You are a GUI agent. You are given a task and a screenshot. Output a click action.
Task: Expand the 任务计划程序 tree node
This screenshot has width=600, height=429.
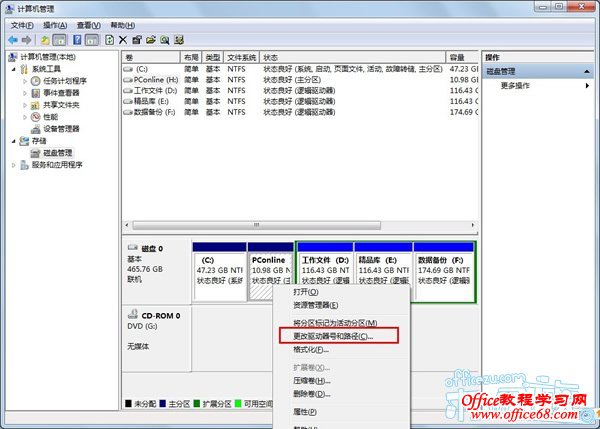(25, 81)
